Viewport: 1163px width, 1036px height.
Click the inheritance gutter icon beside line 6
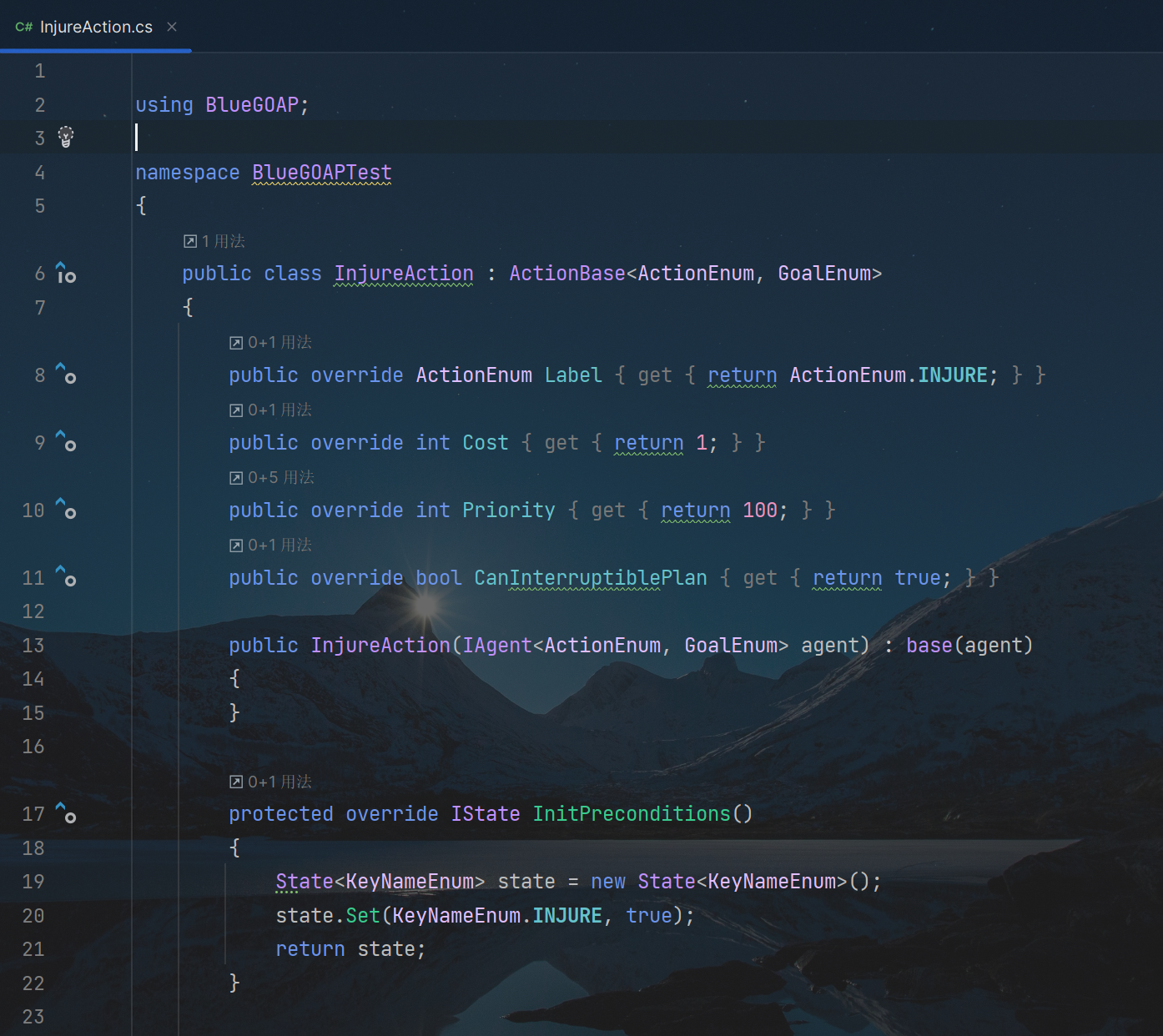click(x=66, y=273)
